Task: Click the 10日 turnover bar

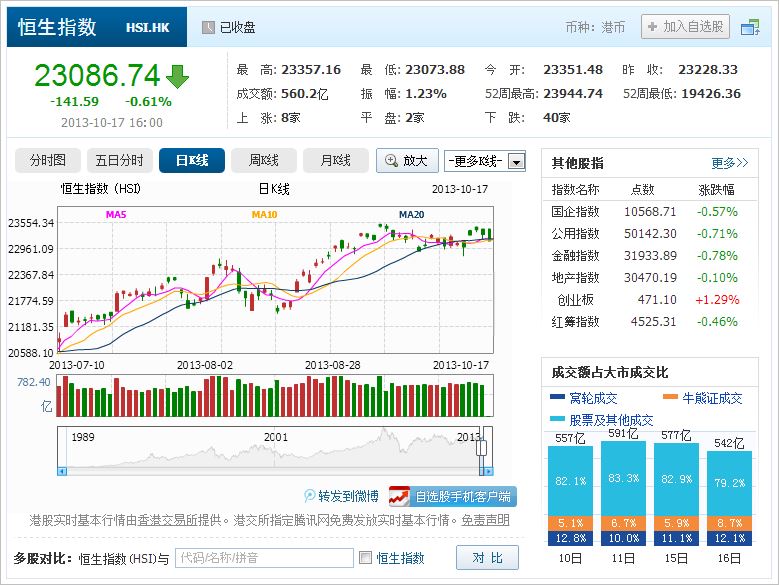Action: (570, 496)
